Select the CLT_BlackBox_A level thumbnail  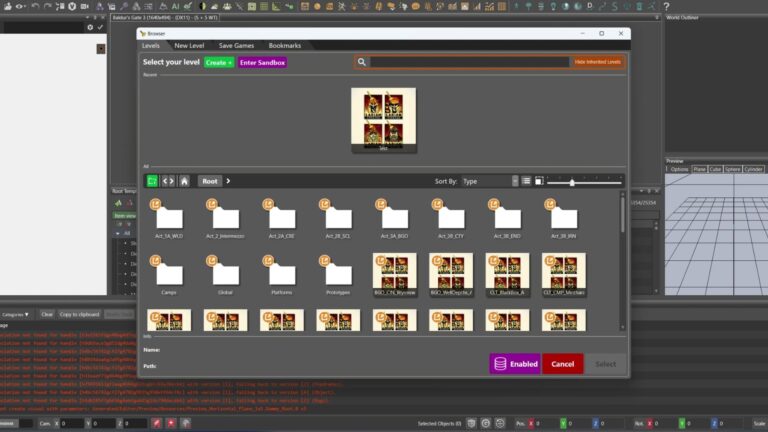pyautogui.click(x=507, y=274)
